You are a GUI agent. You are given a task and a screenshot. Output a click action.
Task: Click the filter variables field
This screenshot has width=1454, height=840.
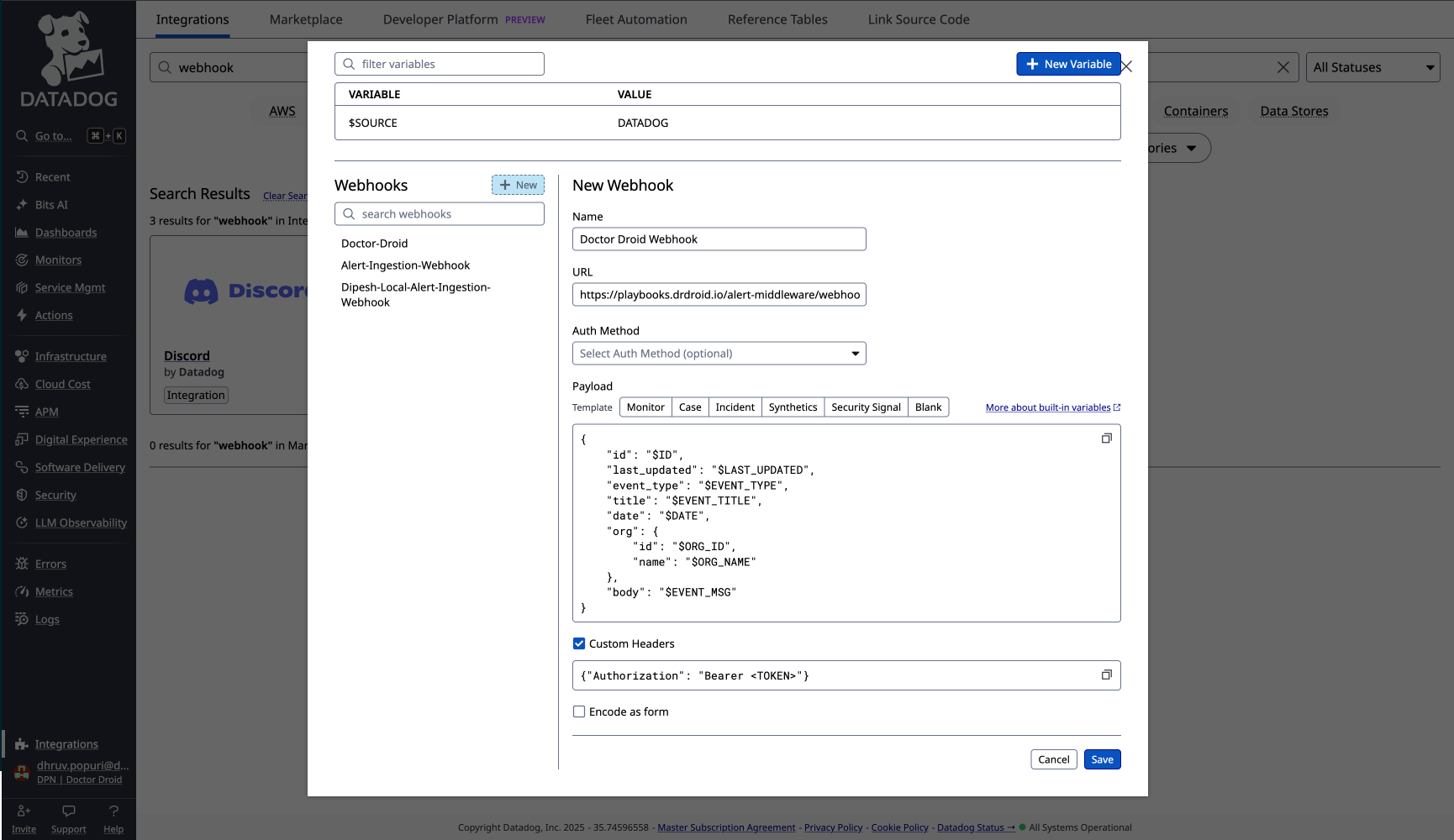click(440, 64)
